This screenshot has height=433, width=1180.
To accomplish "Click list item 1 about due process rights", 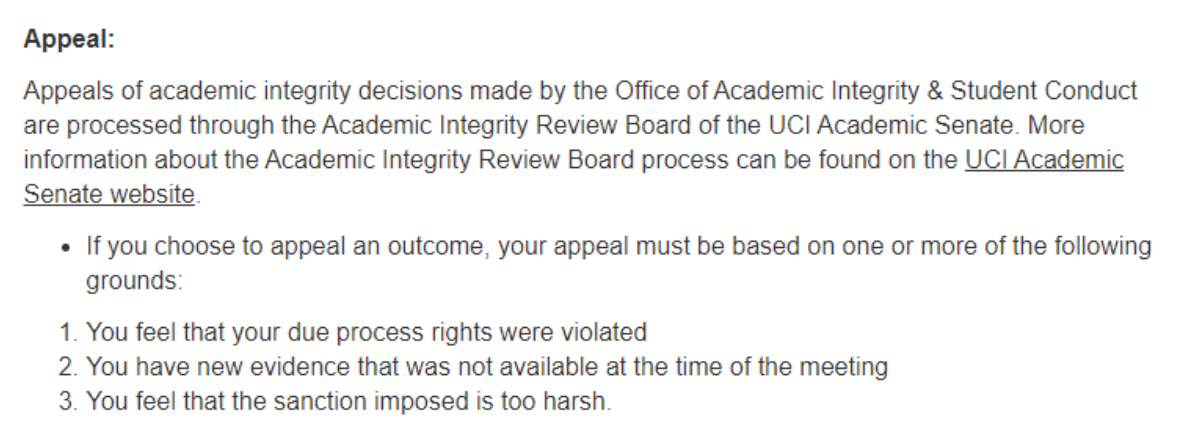I will point(367,331).
